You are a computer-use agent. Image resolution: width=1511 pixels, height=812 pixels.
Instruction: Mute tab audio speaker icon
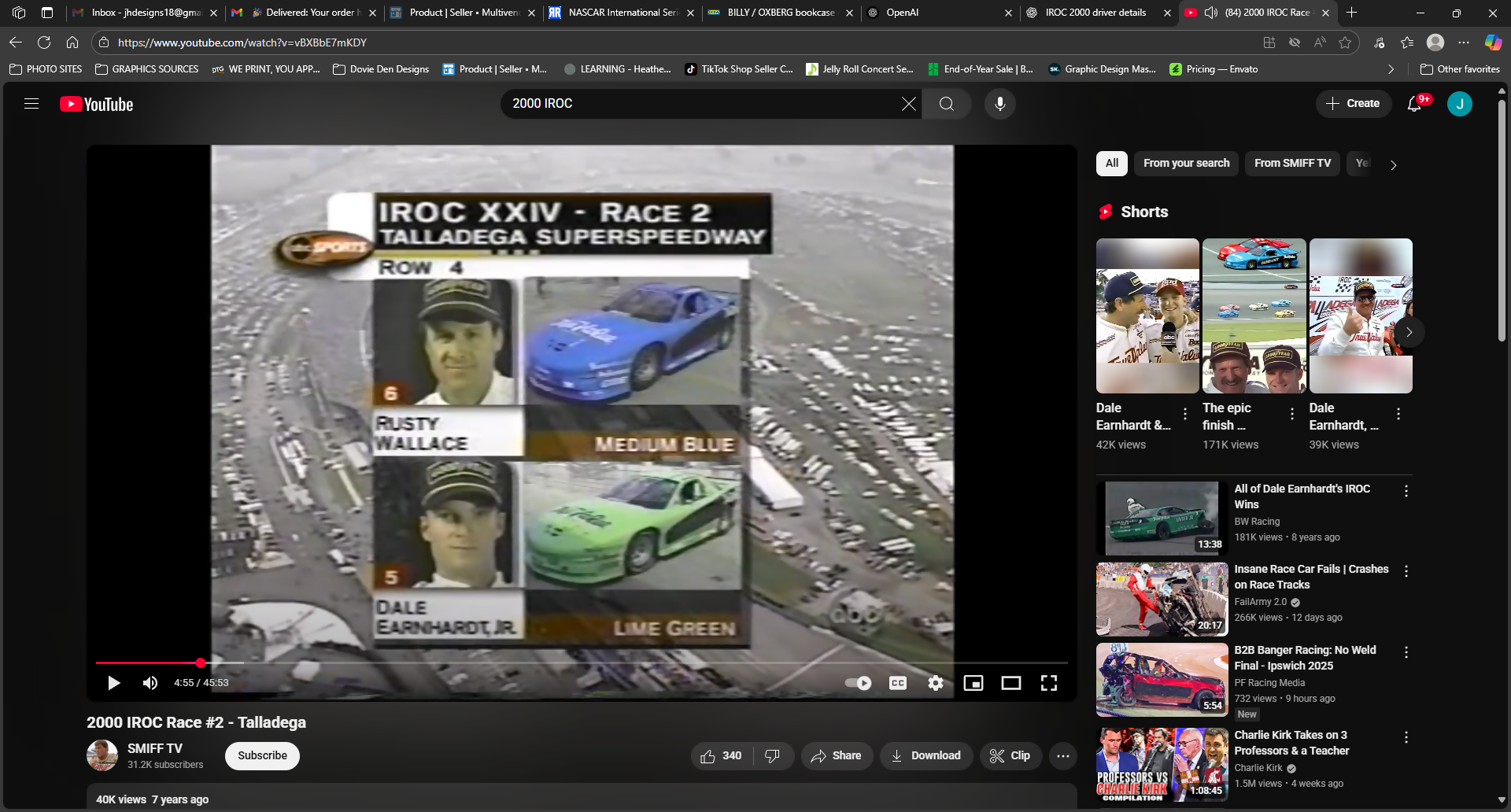click(x=1211, y=13)
